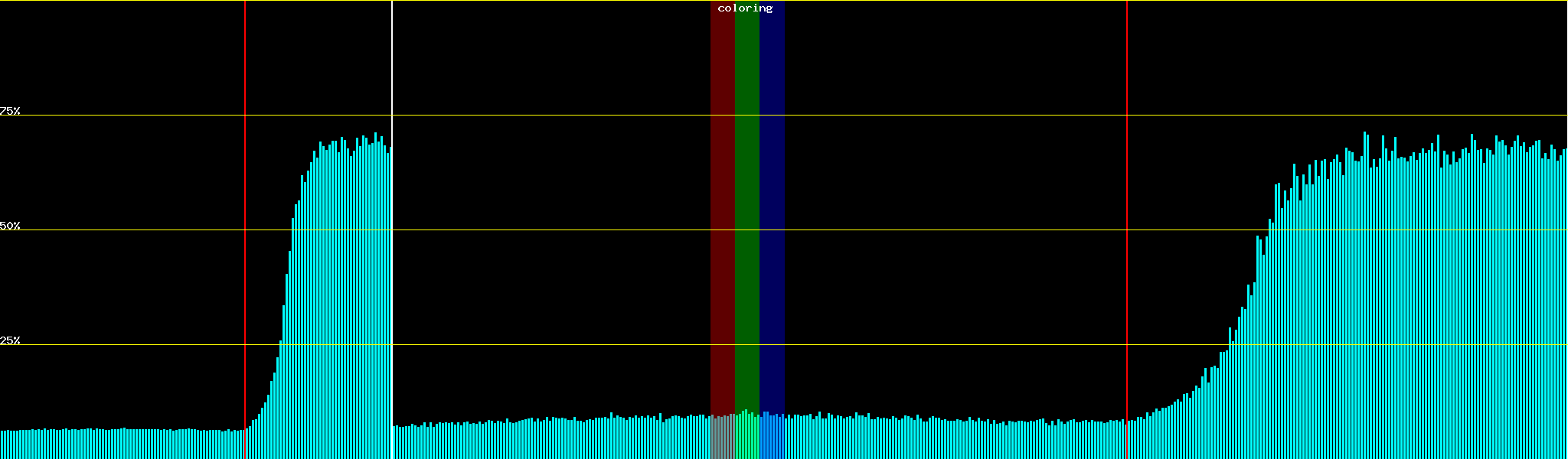
Task: Click the tall cyan peak before white line
Action: (345, 306)
